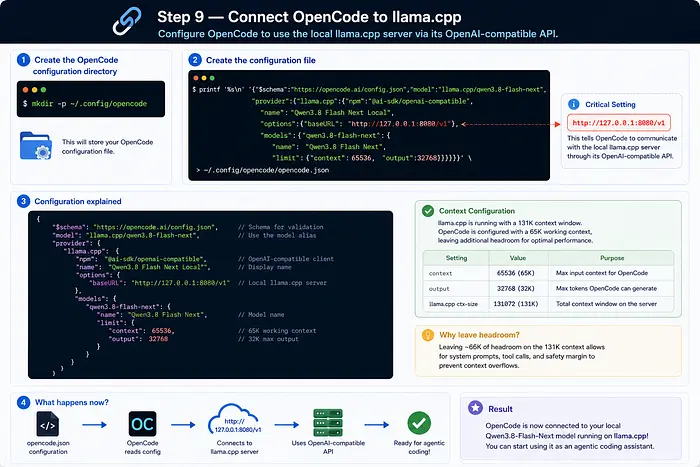Click the 131072 (131K) table cell
Viewport: 700px width, 467px height.
click(x=516, y=304)
